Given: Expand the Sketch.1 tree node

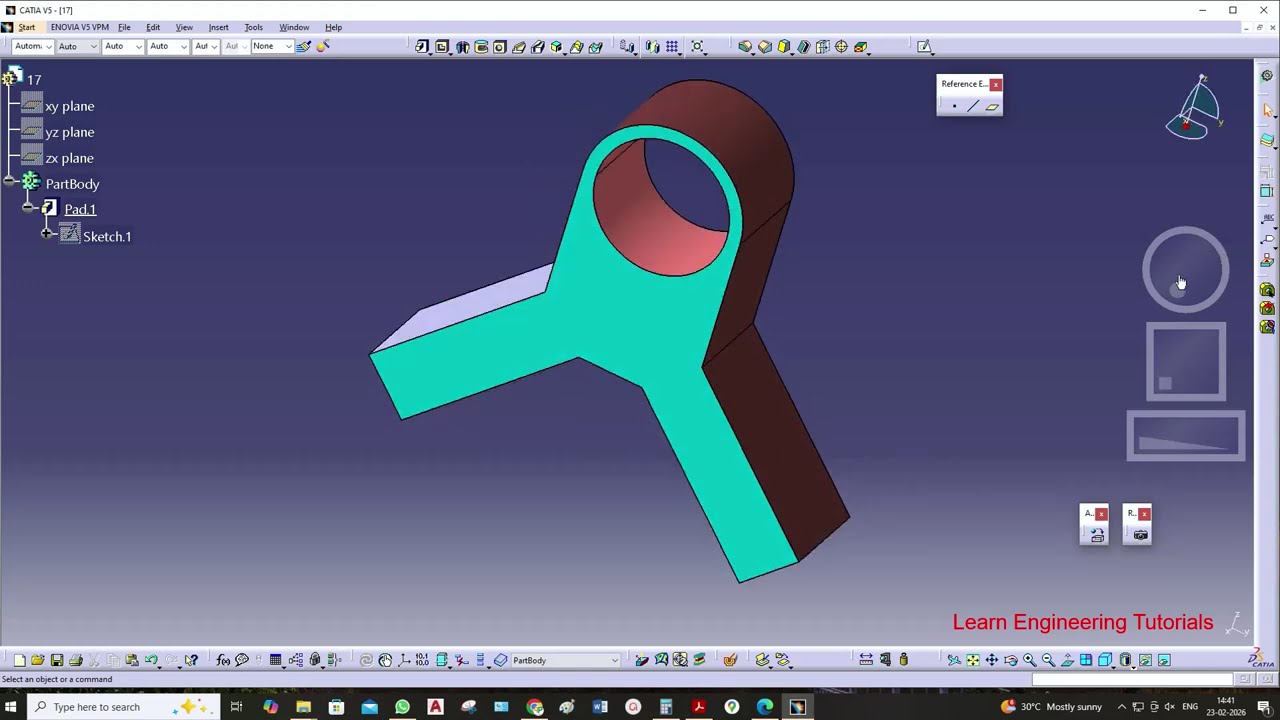Looking at the screenshot, I should pyautogui.click(x=46, y=234).
